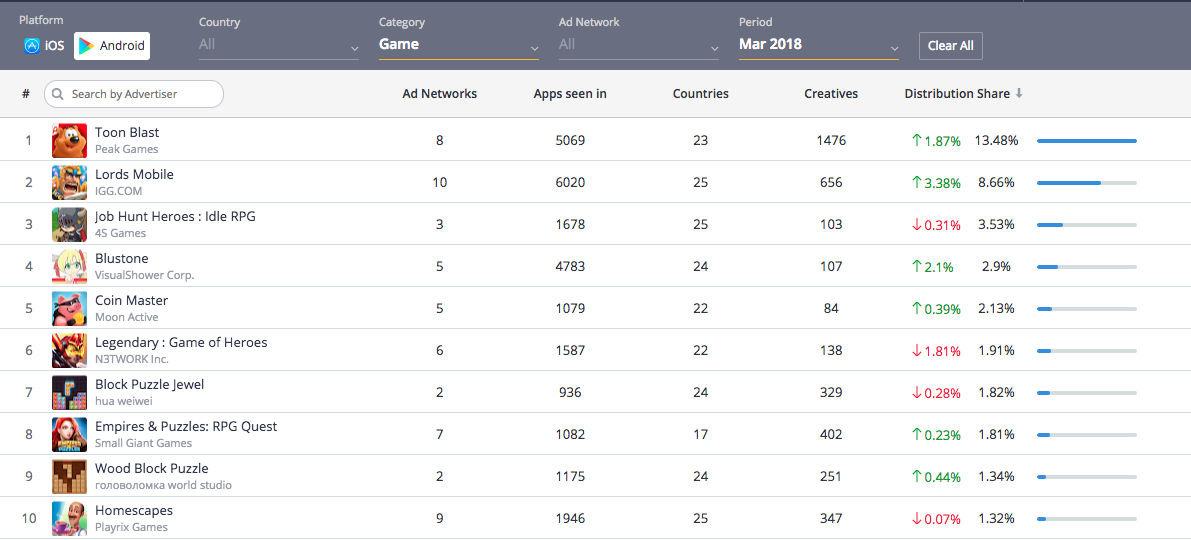Click VisualShower Corp. publisher text
1191x540 pixels.
click(x=144, y=276)
